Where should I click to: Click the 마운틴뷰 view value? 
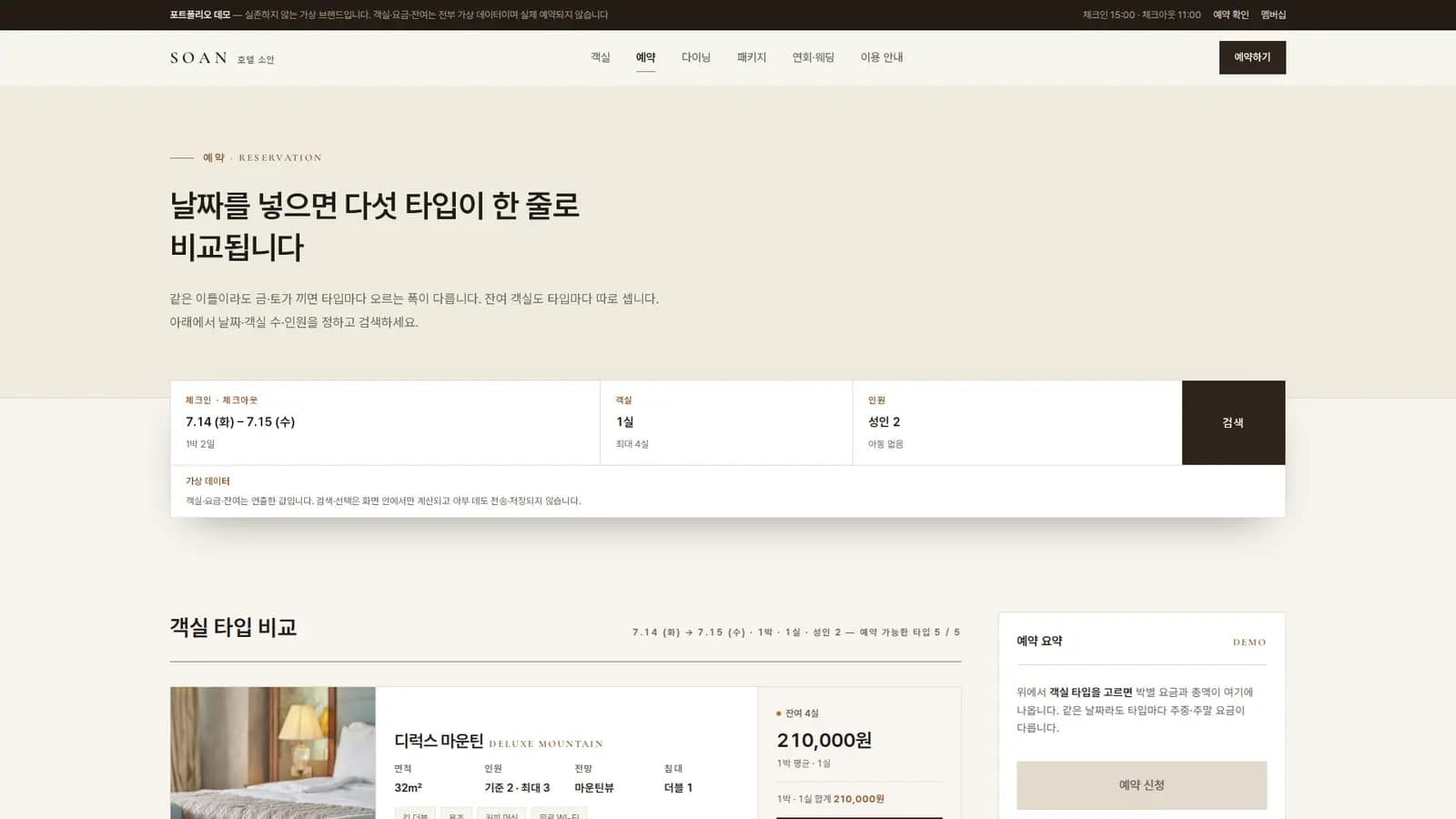[x=594, y=788]
